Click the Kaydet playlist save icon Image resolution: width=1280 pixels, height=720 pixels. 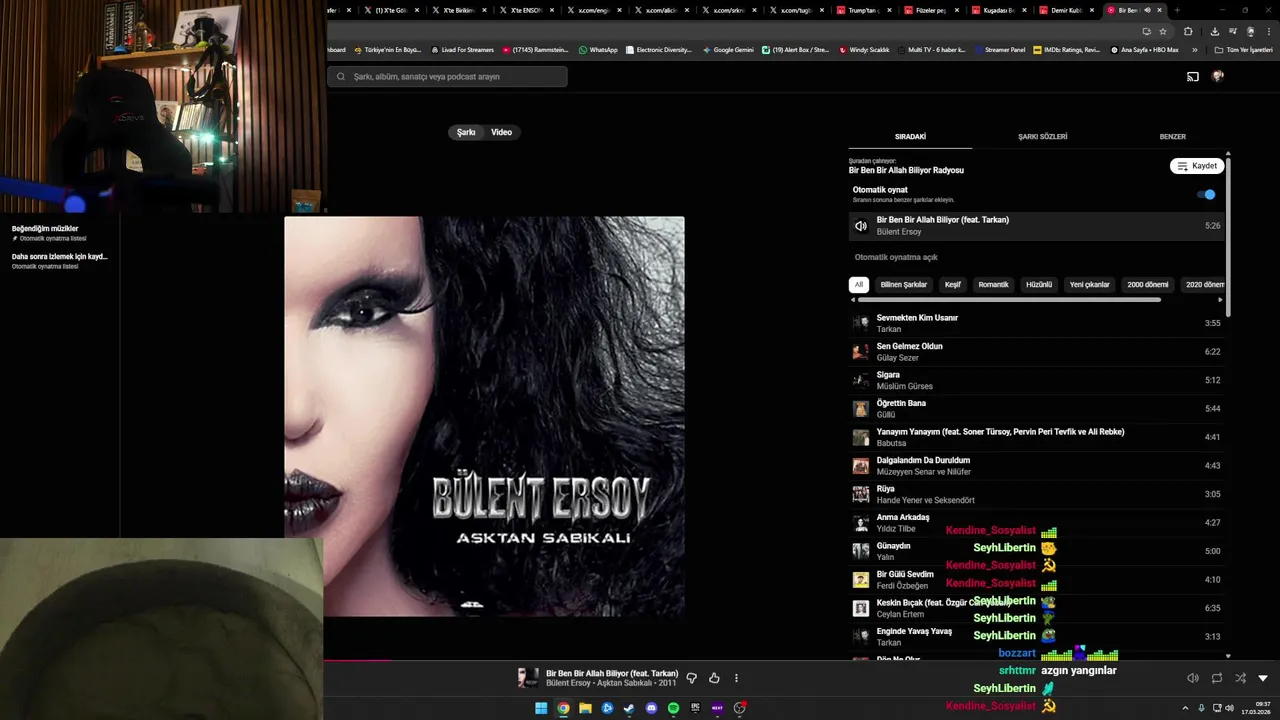coord(1183,166)
